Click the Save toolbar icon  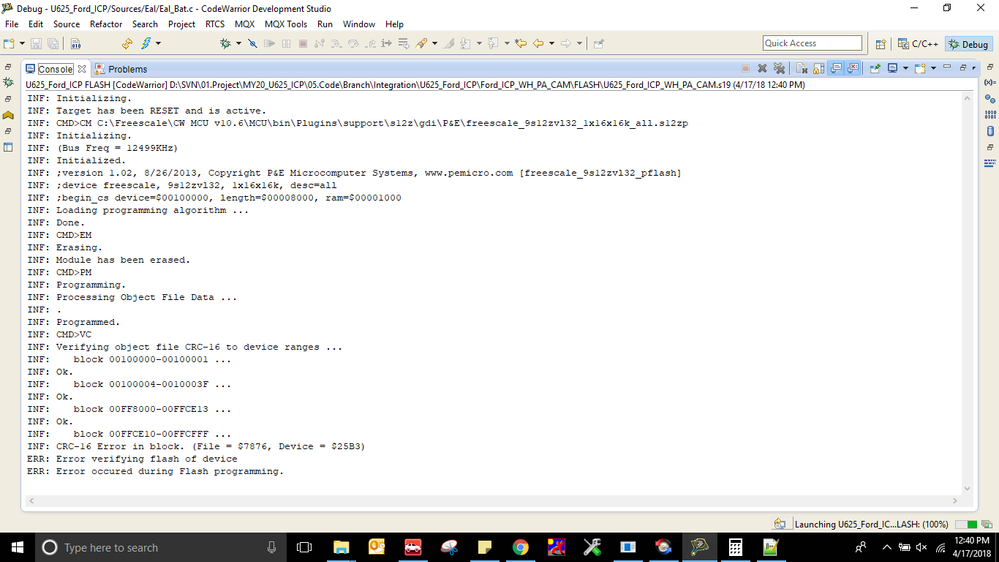tap(36, 43)
